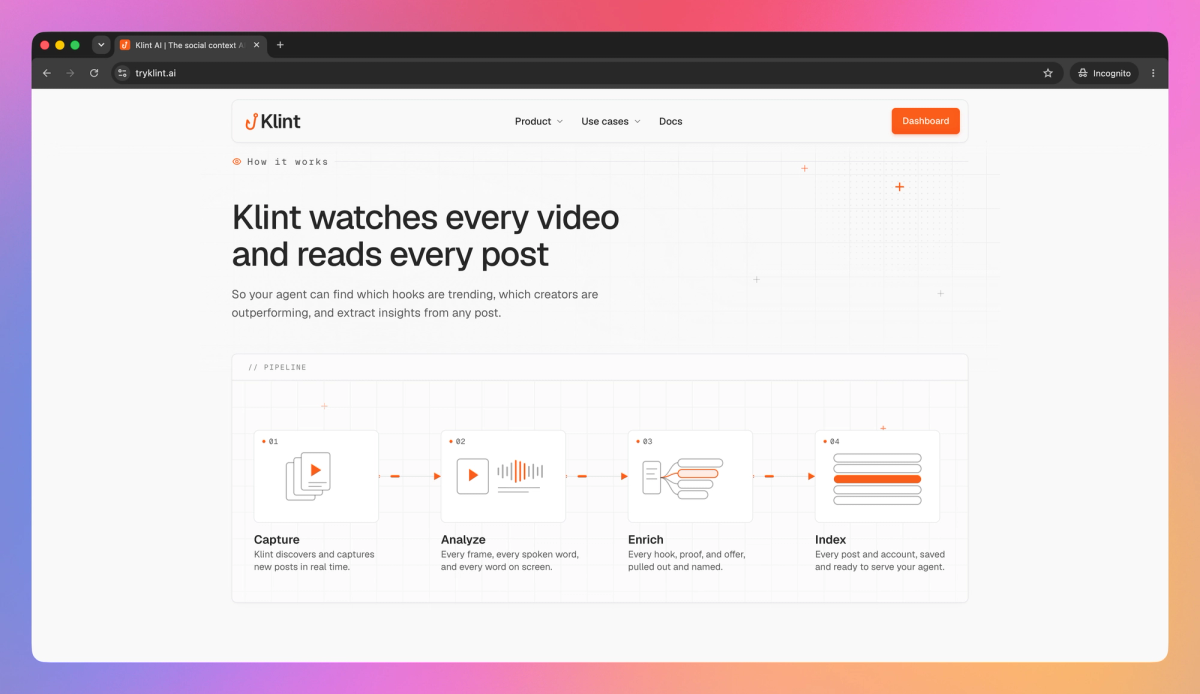Screen dimensions: 1200x694
Task: Open a new browser tab
Action: click(x=280, y=45)
